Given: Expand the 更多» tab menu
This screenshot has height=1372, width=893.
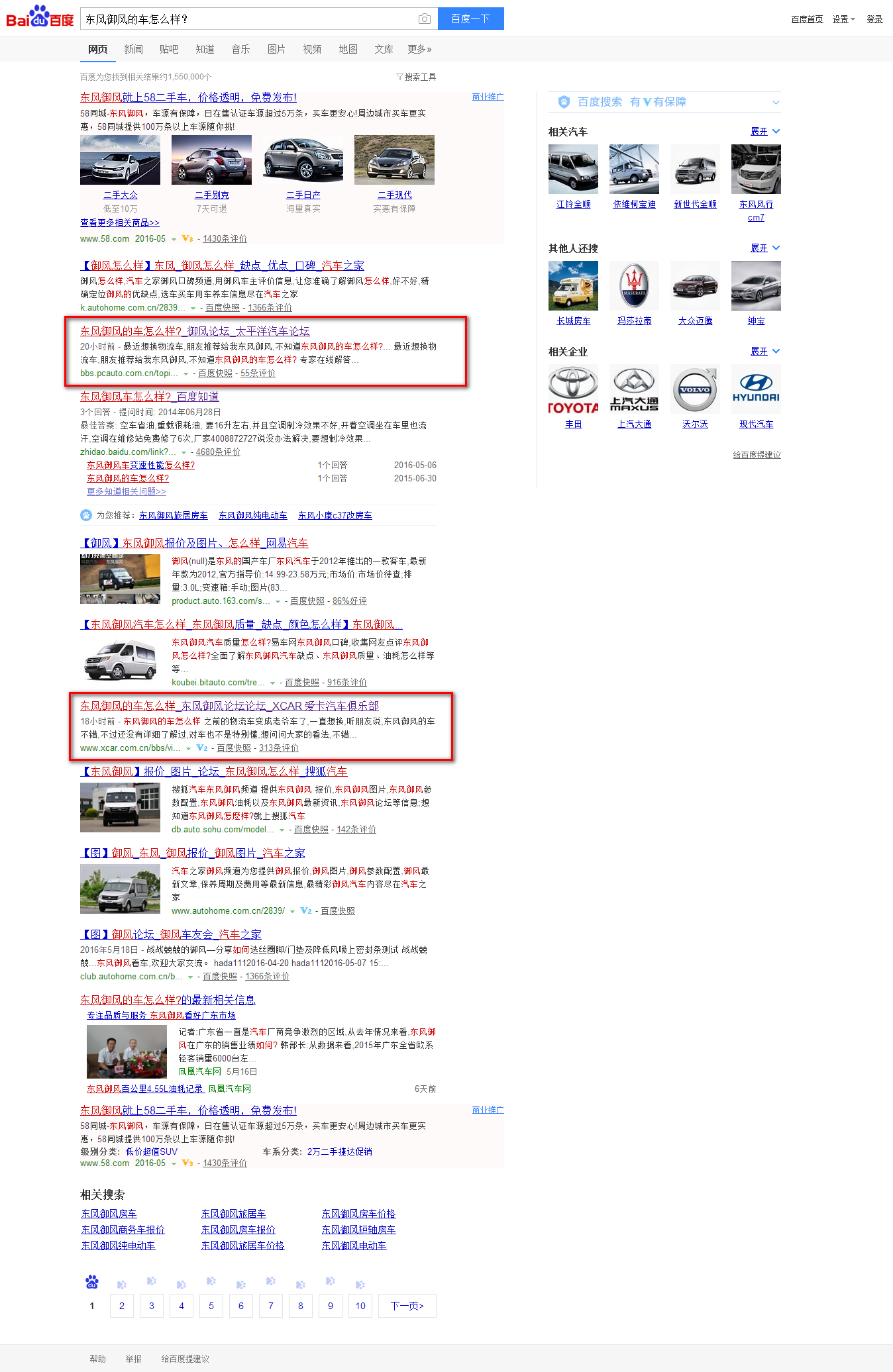Looking at the screenshot, I should coord(419,50).
